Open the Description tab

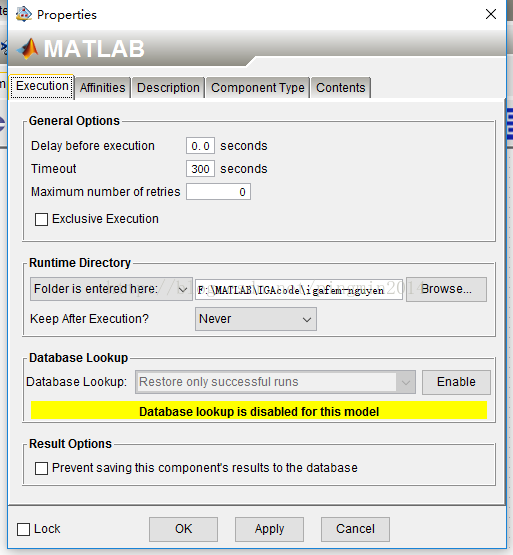click(168, 87)
